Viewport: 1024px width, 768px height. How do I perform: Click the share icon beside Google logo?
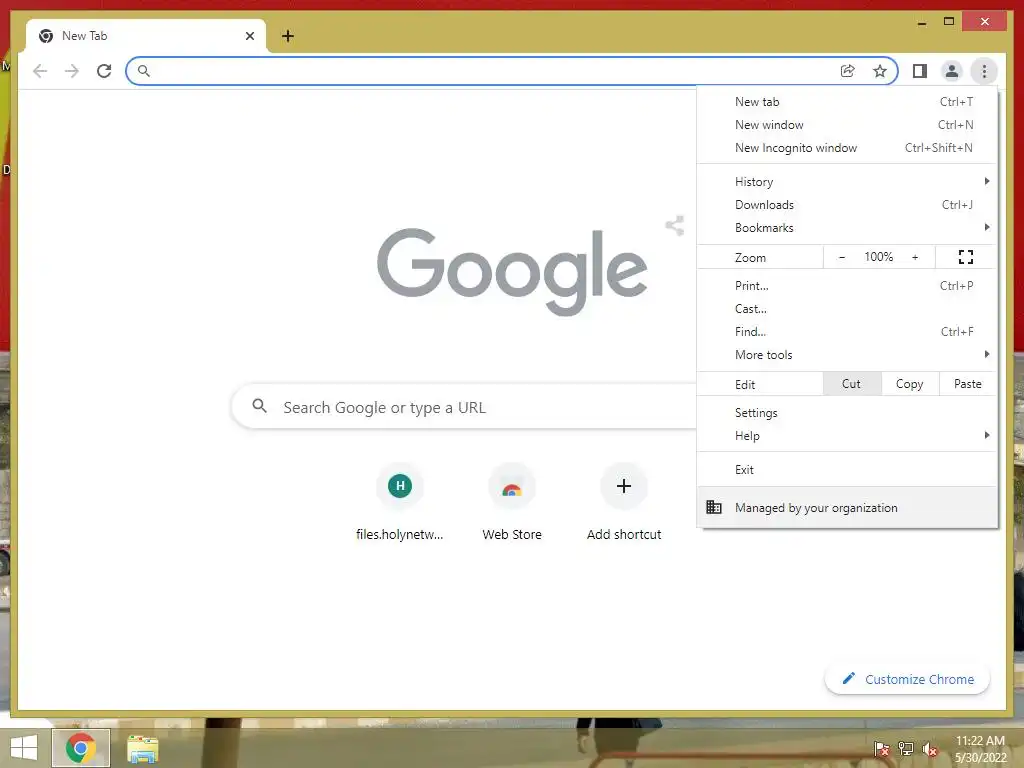(x=675, y=225)
